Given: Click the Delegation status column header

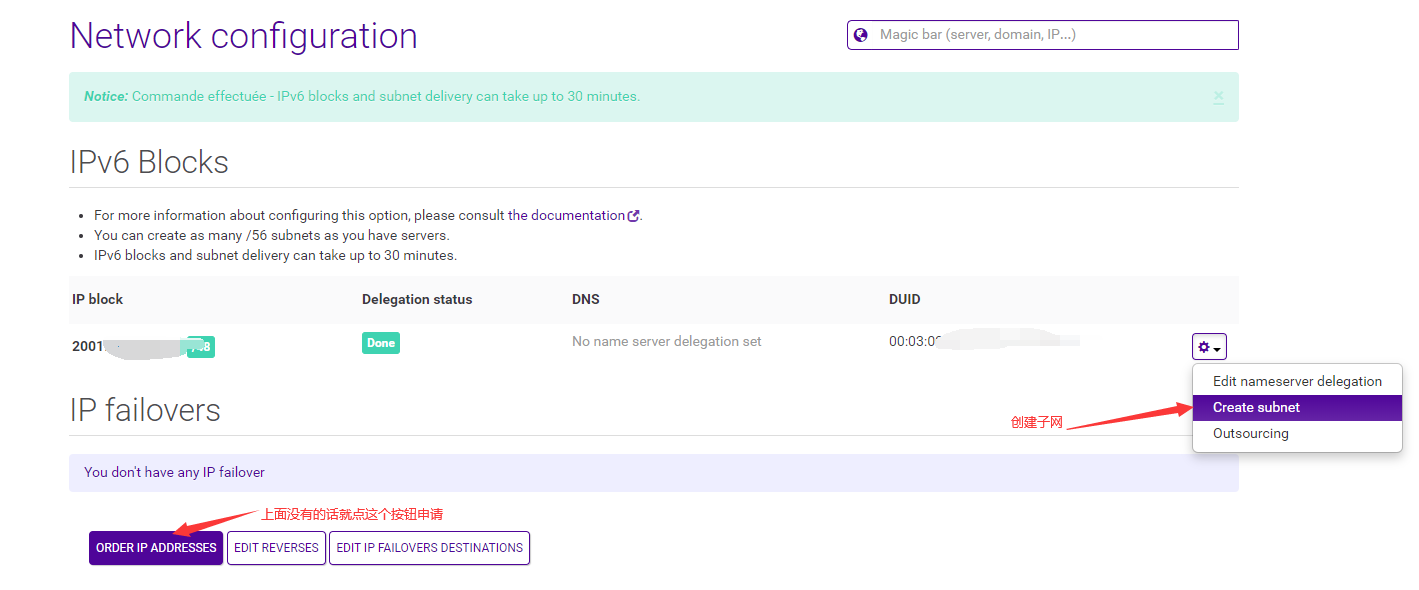Looking at the screenshot, I should pyautogui.click(x=417, y=299).
